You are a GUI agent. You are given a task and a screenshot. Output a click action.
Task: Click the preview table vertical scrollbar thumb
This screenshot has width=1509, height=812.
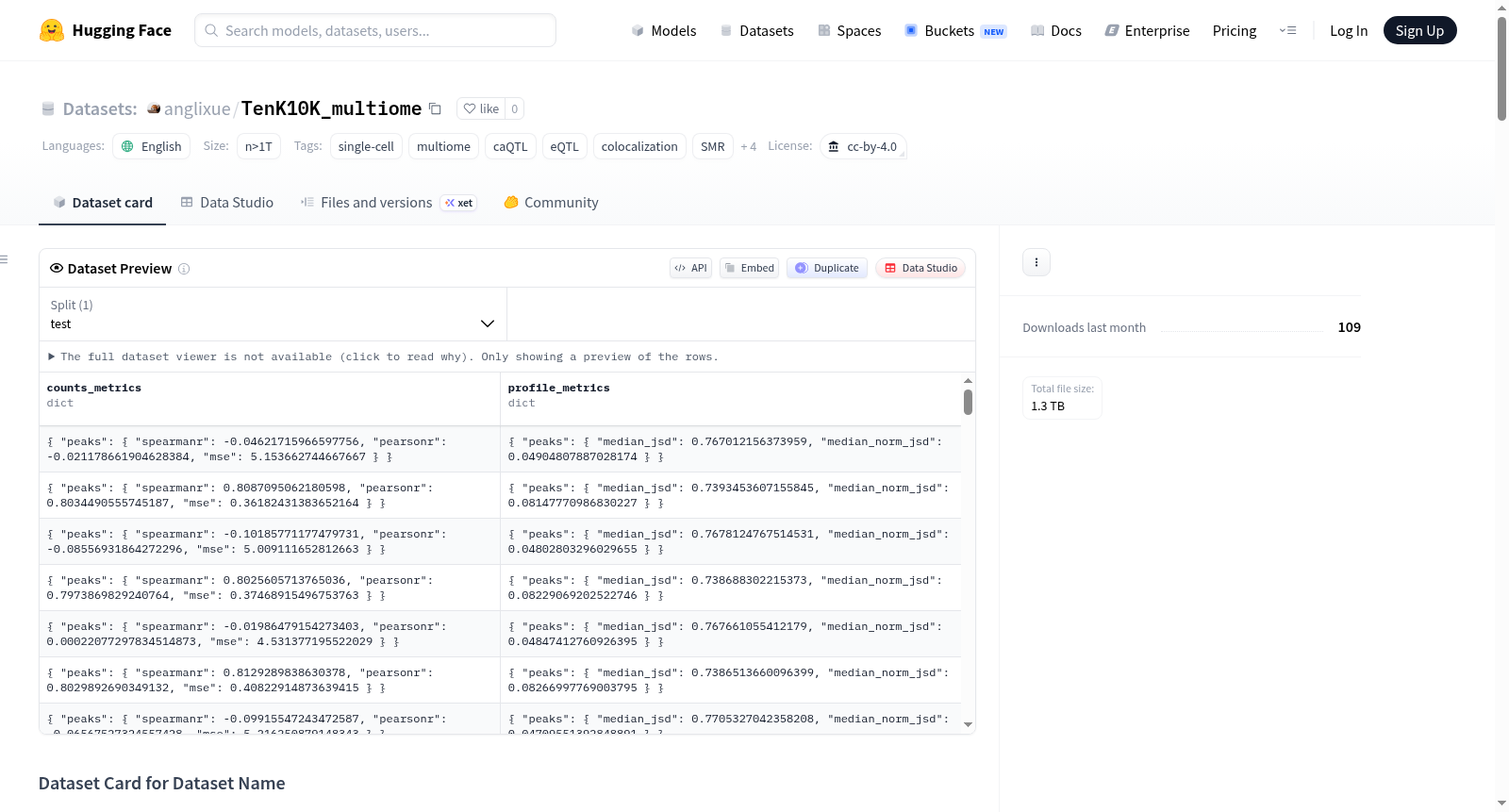pos(968,403)
